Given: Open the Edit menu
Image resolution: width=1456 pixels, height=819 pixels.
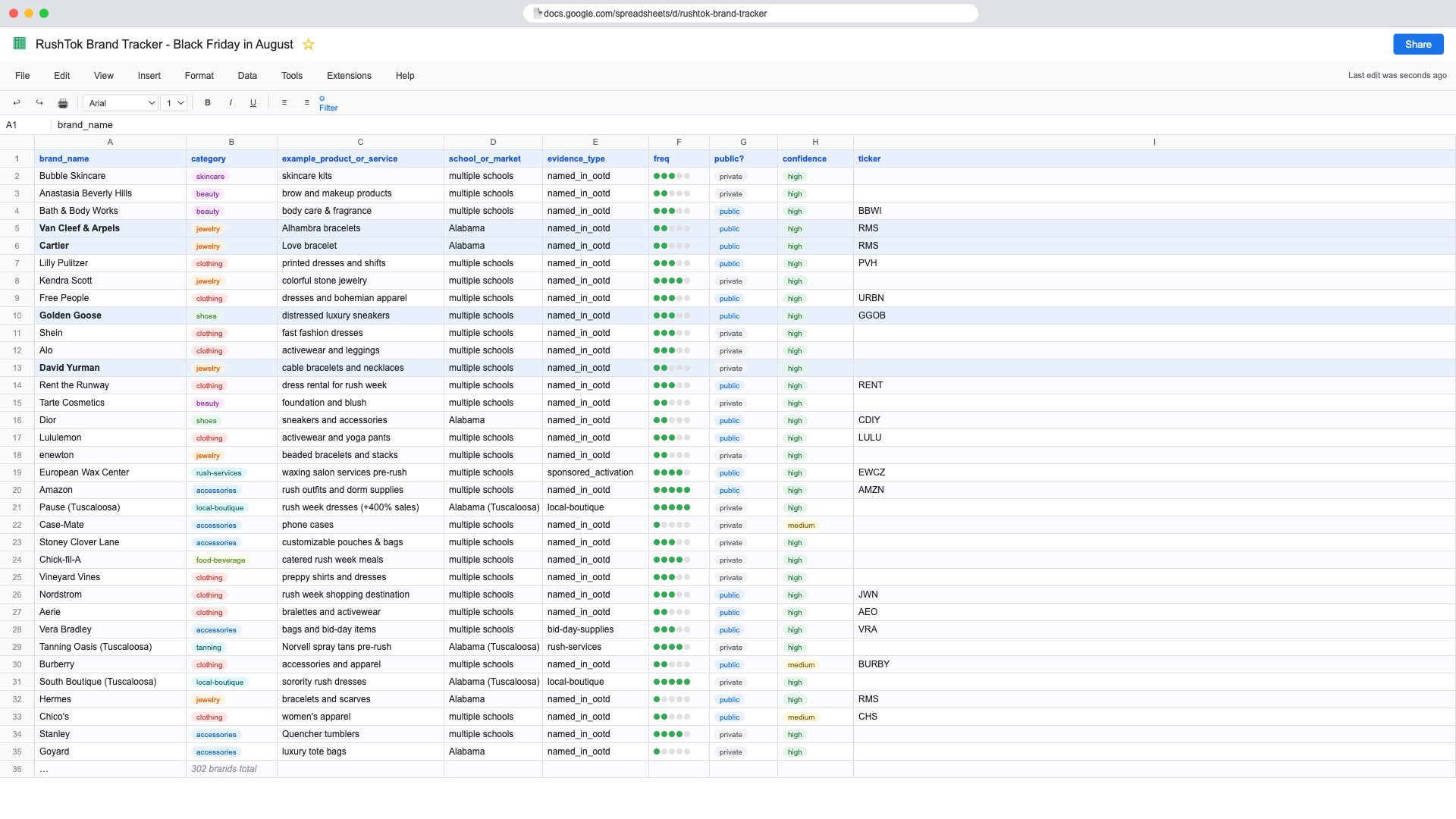Looking at the screenshot, I should [62, 76].
